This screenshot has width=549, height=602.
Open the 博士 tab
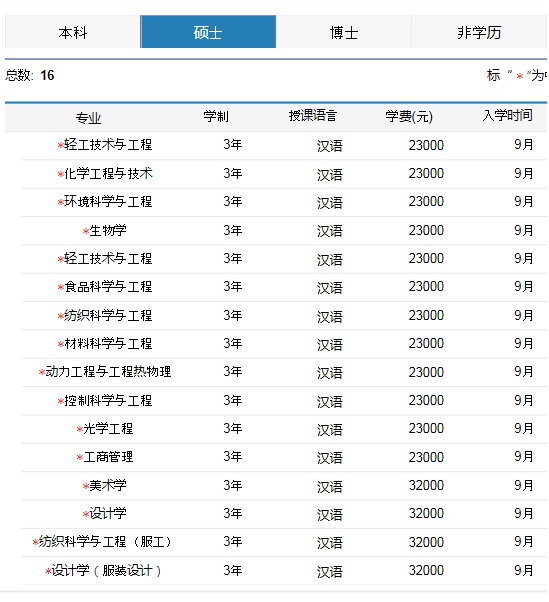click(344, 32)
